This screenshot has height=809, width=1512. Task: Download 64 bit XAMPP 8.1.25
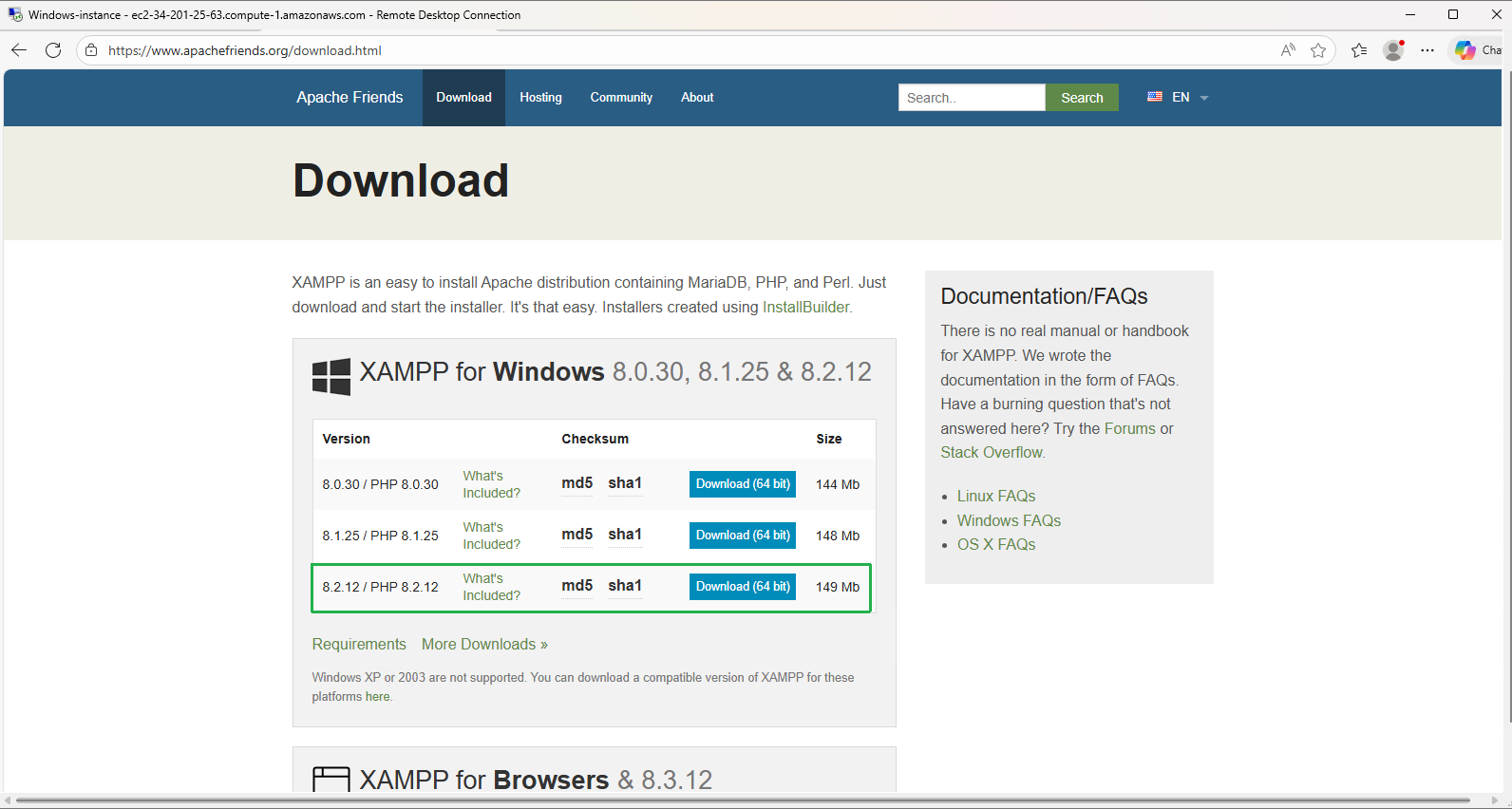point(743,536)
